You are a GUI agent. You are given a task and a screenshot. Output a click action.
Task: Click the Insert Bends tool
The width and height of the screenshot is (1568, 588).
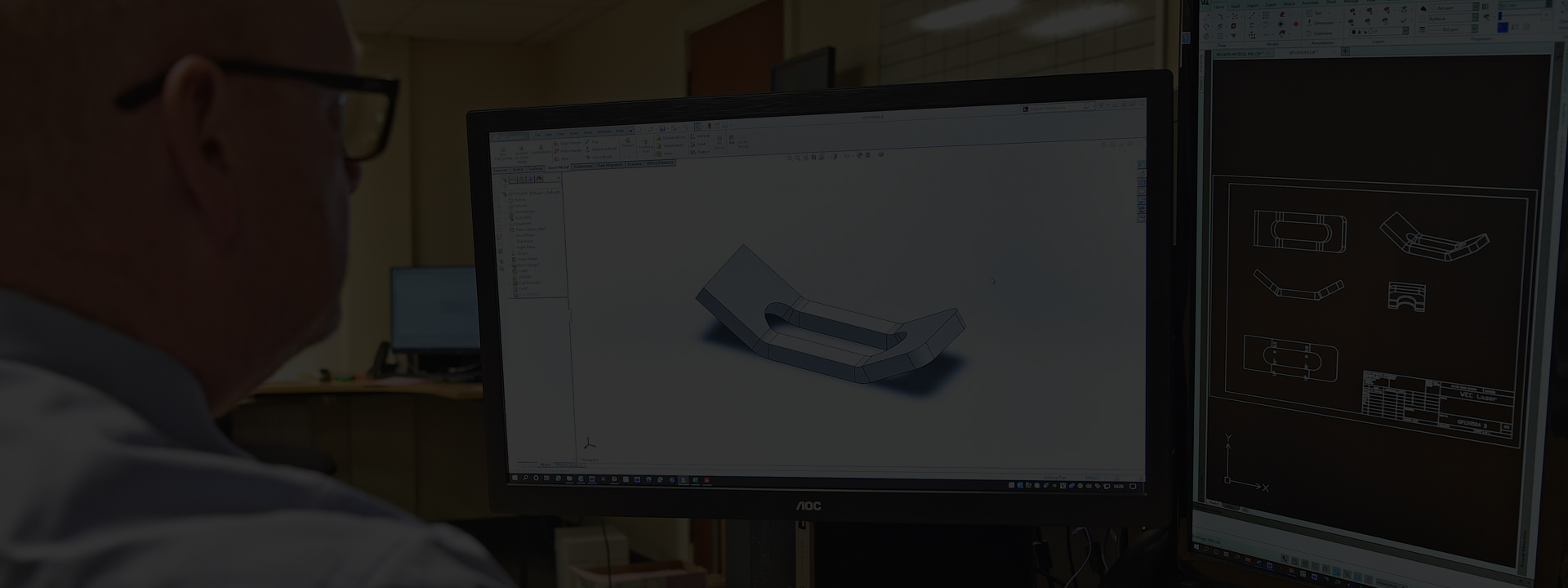pos(743,142)
